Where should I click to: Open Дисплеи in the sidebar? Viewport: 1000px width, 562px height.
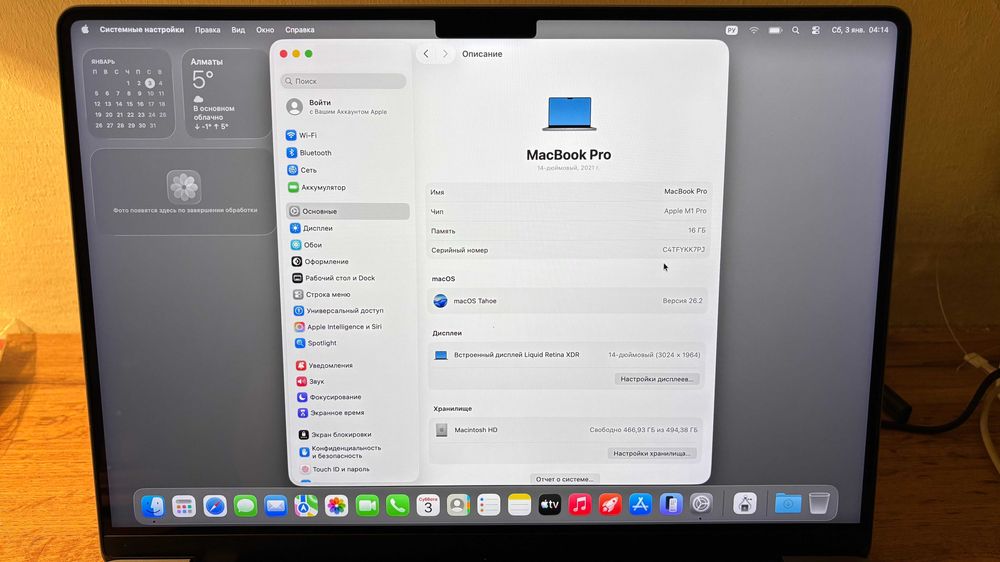[312, 228]
